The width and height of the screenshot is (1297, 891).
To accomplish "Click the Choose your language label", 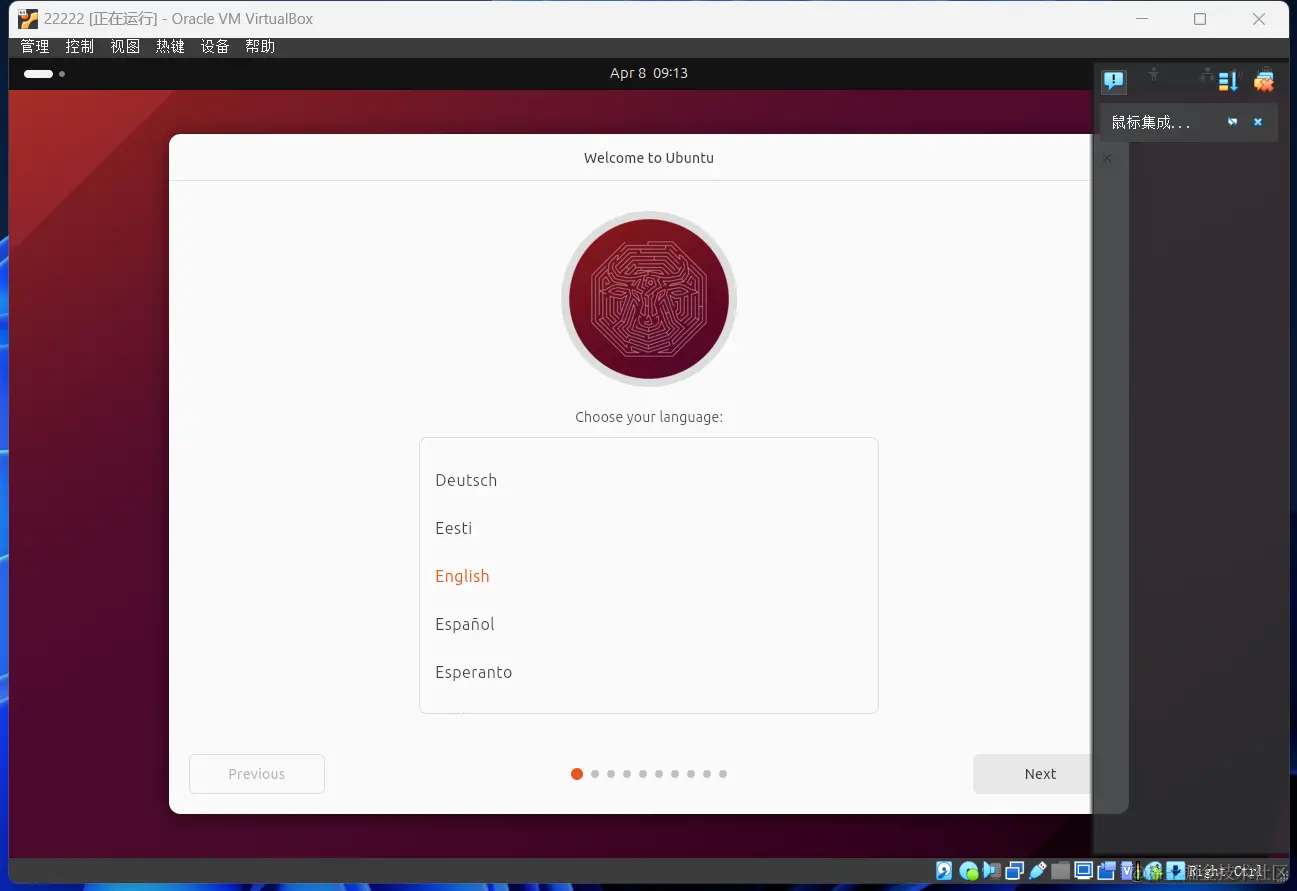I will 649,417.
